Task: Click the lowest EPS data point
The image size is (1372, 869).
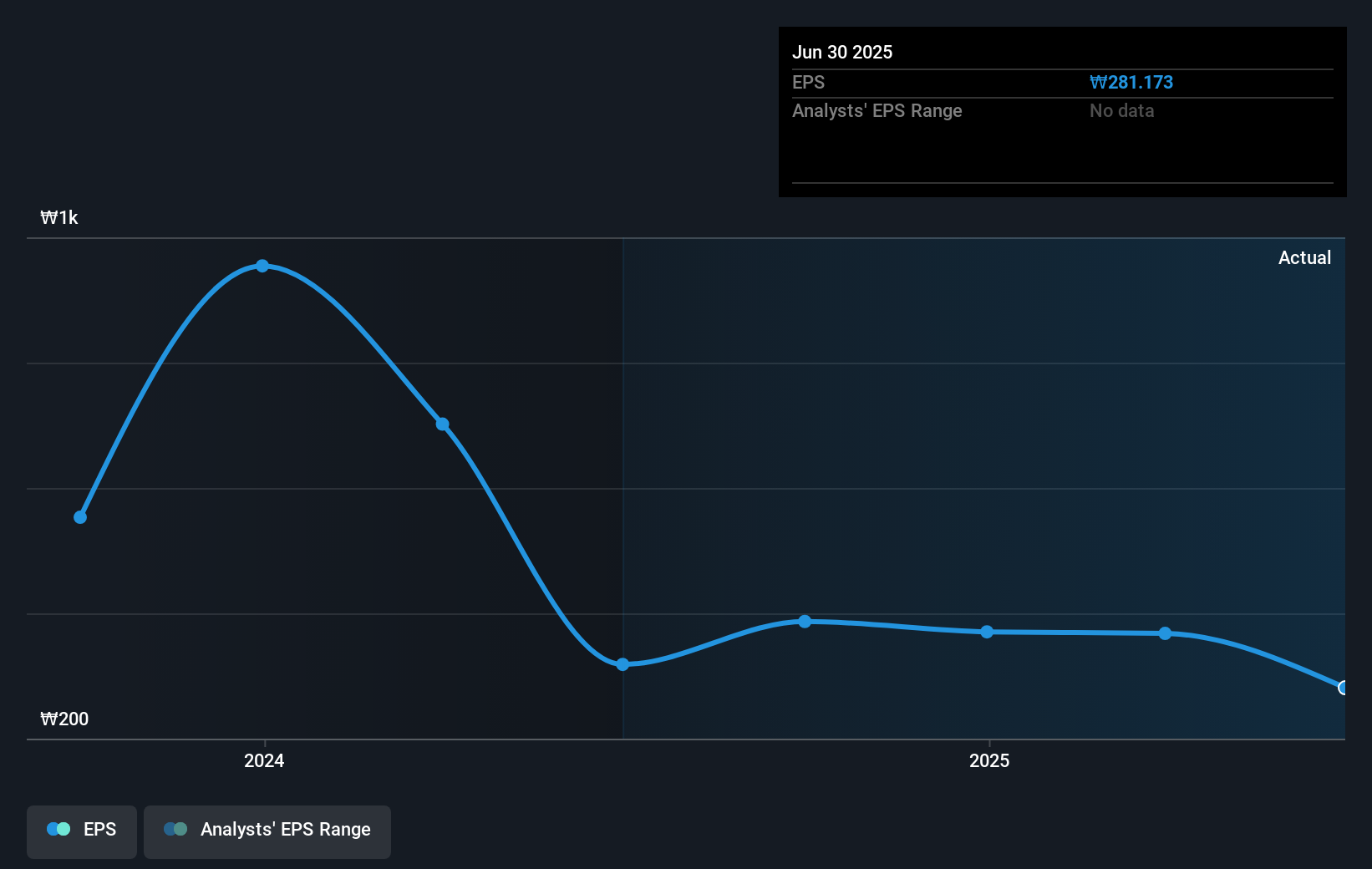Action: (622, 665)
